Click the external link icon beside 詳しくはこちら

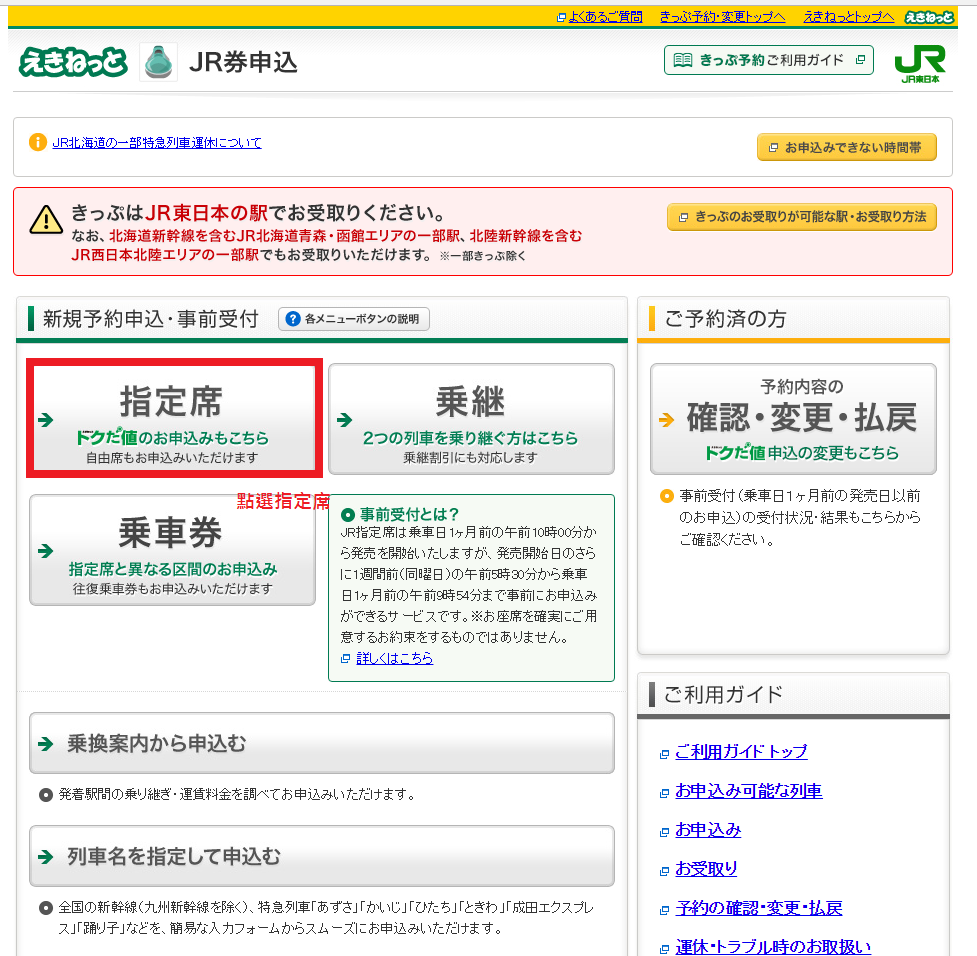346,659
